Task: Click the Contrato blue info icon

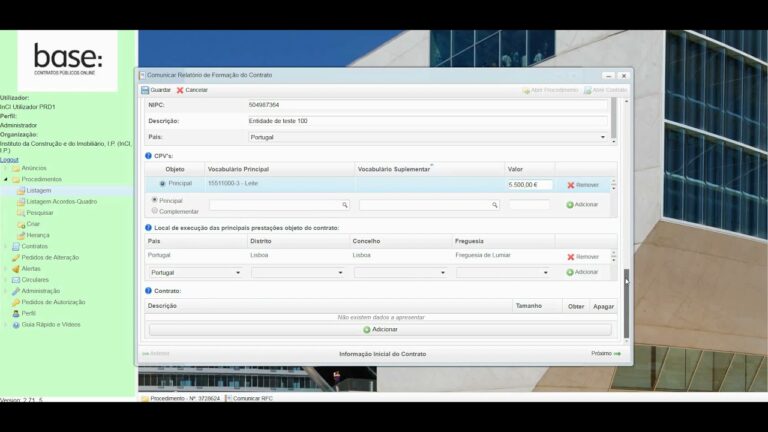Action: pos(148,290)
